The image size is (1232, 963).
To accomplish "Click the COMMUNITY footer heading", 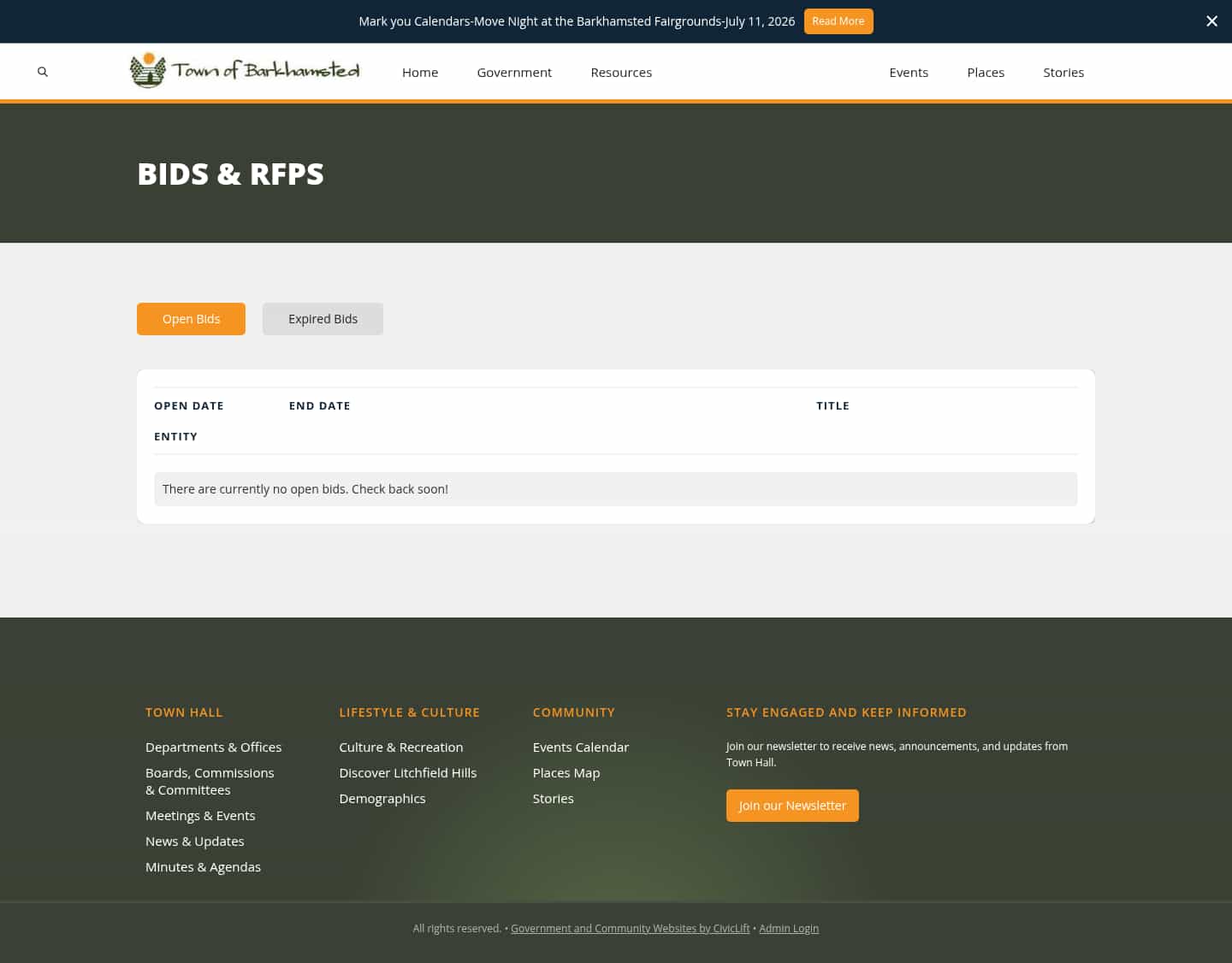I will (x=573, y=712).
